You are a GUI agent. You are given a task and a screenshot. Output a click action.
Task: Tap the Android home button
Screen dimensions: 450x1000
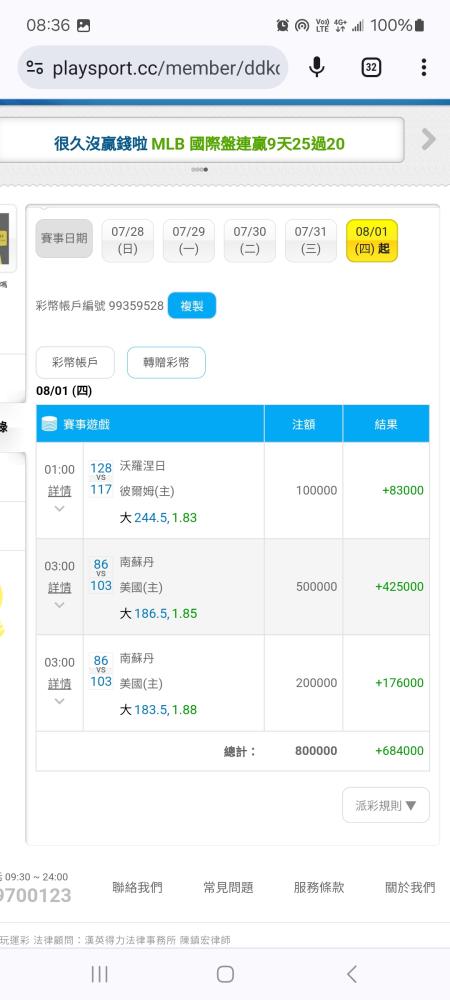pos(225,974)
